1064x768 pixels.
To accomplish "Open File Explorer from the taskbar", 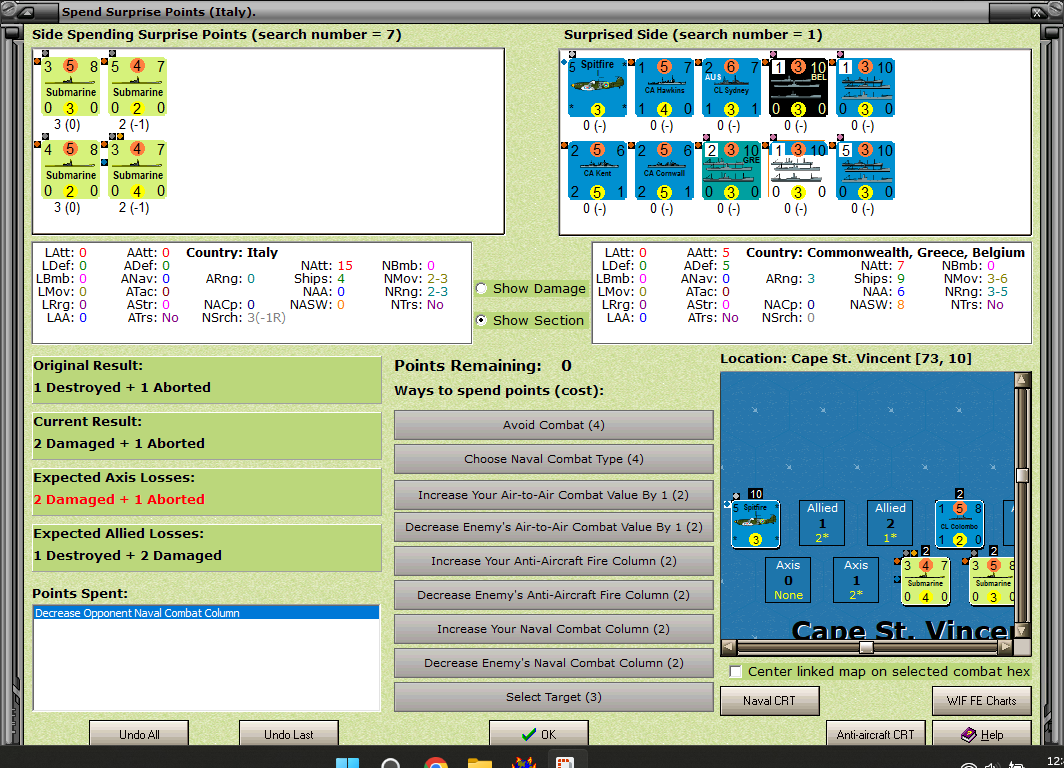I will 480,763.
